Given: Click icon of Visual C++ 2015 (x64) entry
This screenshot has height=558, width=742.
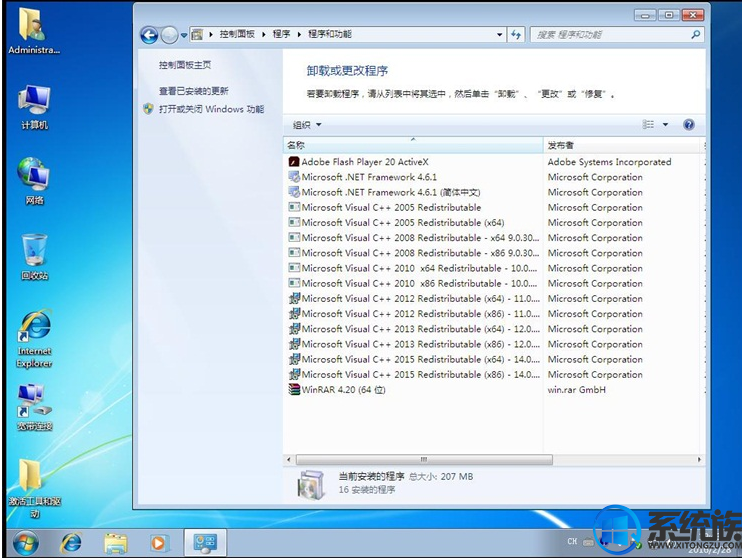Looking at the screenshot, I should point(294,359).
